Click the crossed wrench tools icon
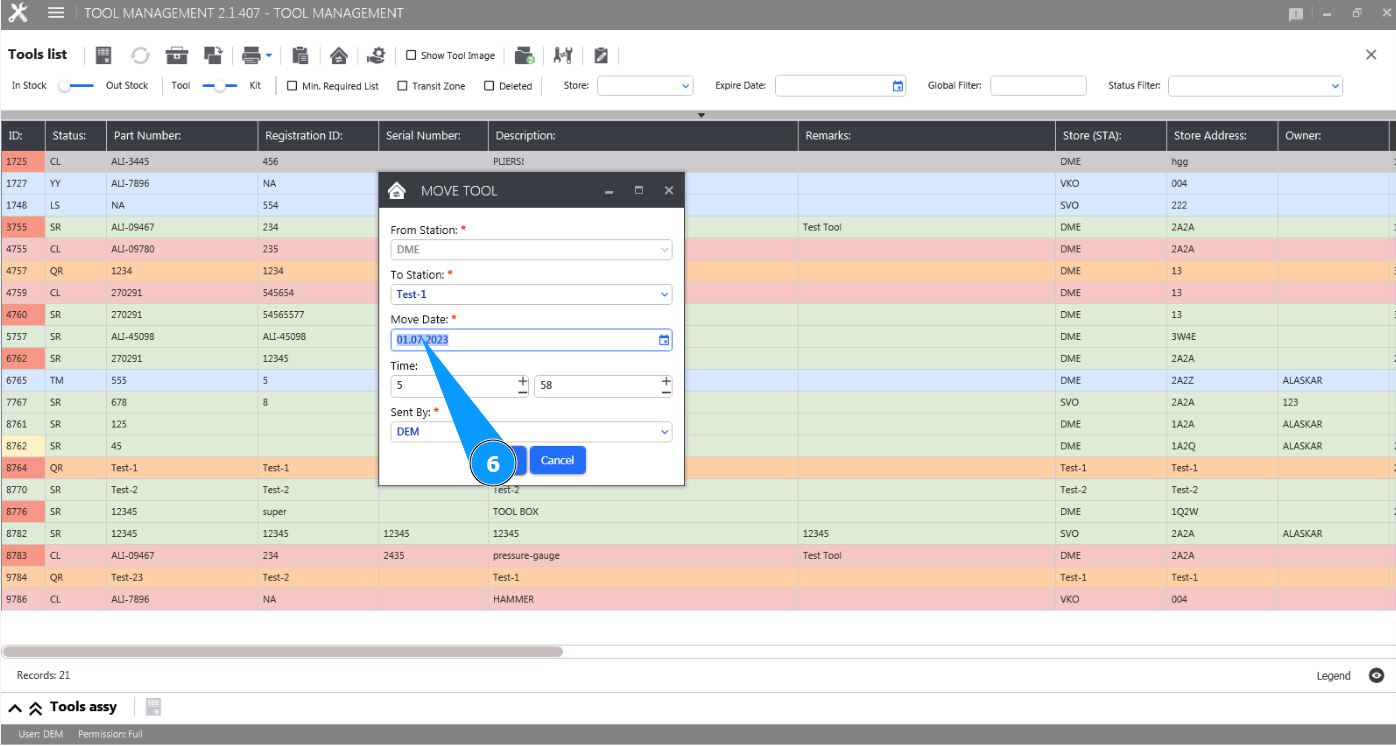The image size is (1396, 746). [x=563, y=55]
